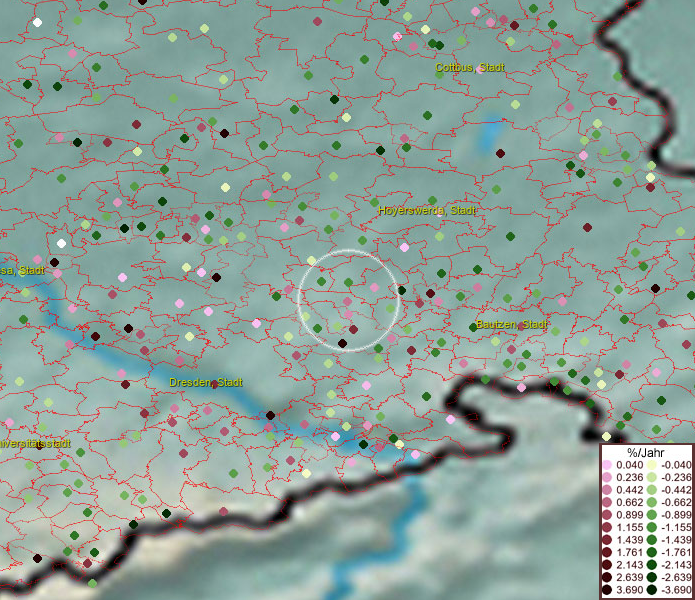
Task: Select the 0.899 legend color swatch
Action: pos(607,515)
